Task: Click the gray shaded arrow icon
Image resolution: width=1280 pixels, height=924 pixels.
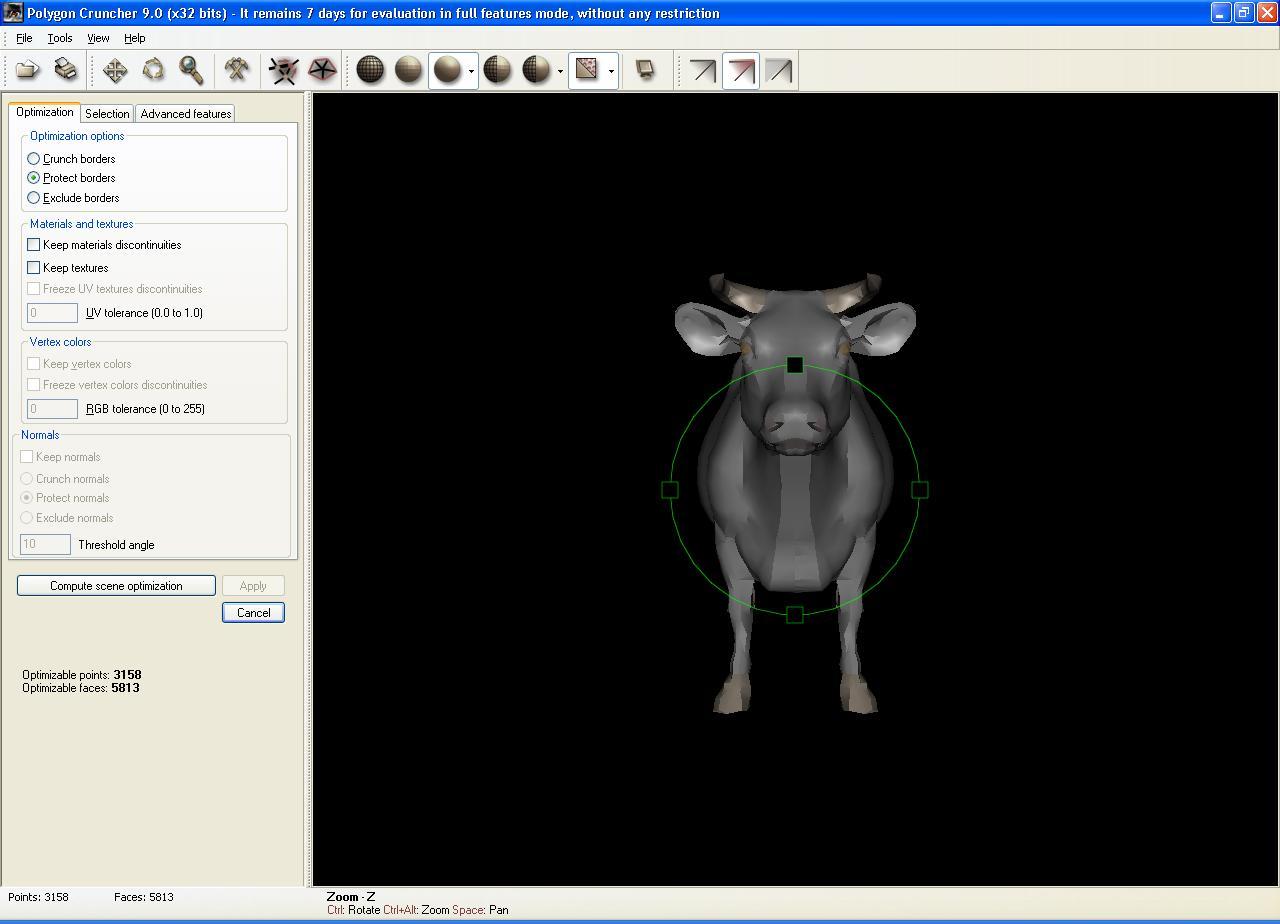Action: click(x=779, y=70)
